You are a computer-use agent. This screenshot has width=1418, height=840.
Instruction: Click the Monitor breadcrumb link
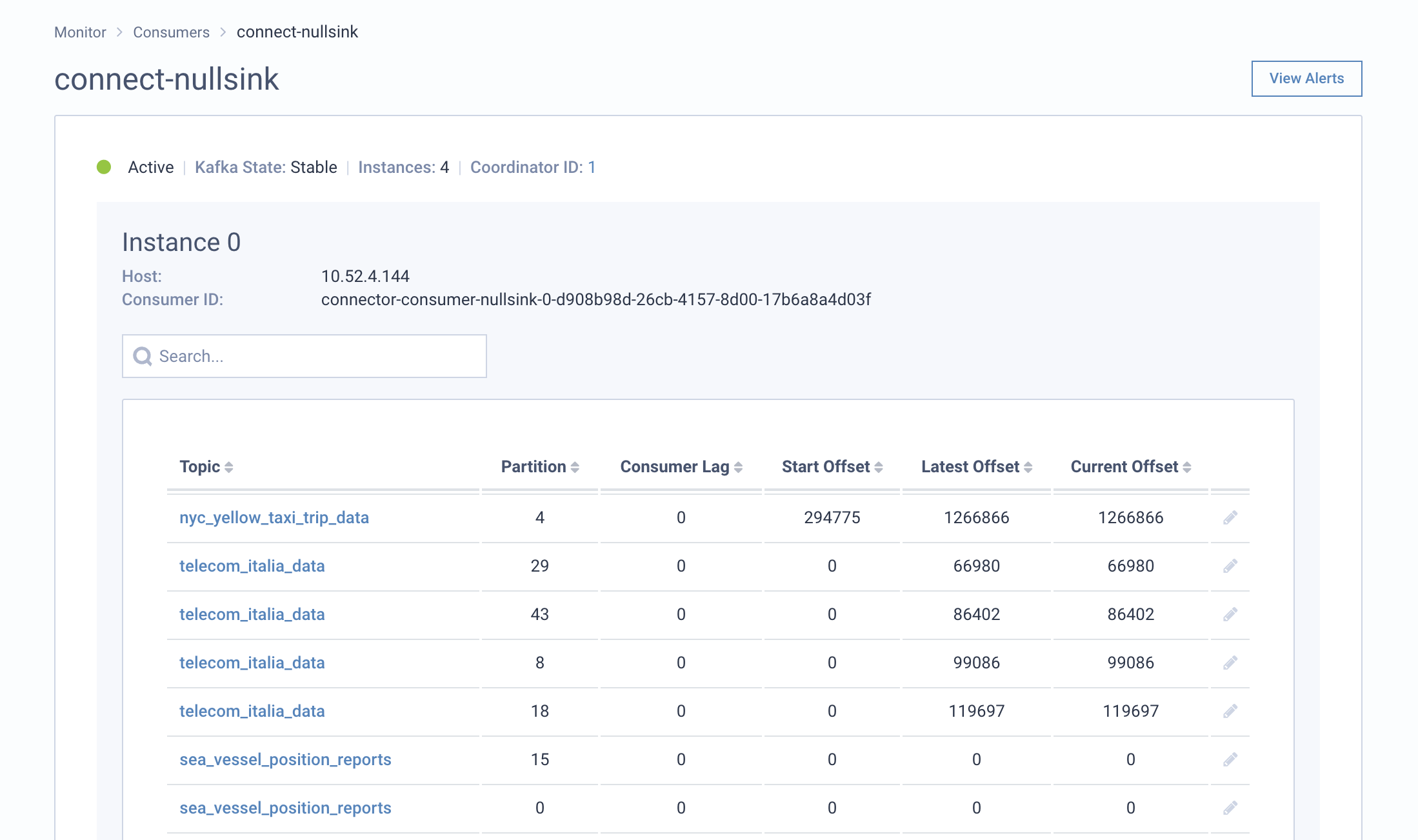[x=80, y=32]
